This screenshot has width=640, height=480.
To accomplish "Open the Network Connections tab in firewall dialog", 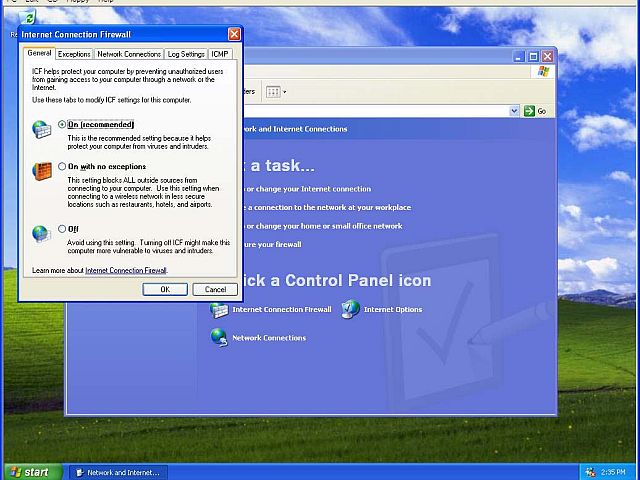I will [129, 54].
